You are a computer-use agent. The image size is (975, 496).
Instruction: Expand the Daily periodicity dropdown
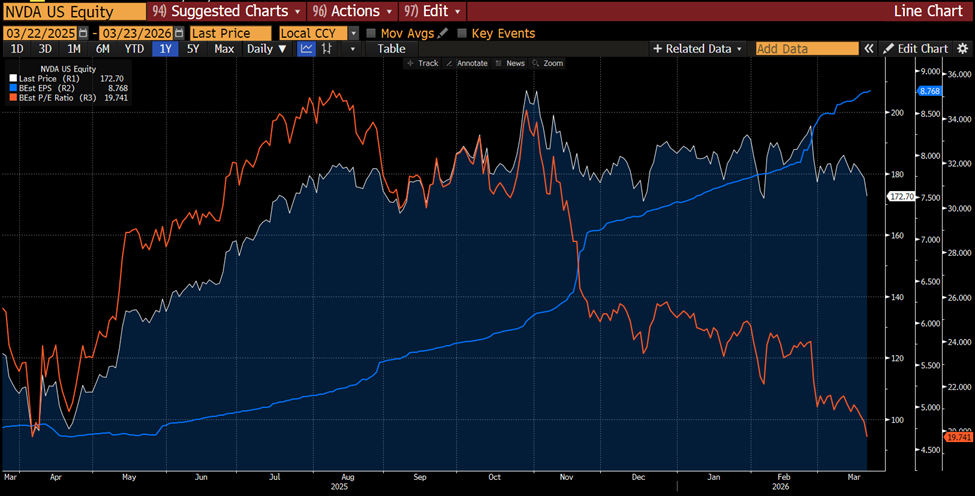pyautogui.click(x=266, y=48)
